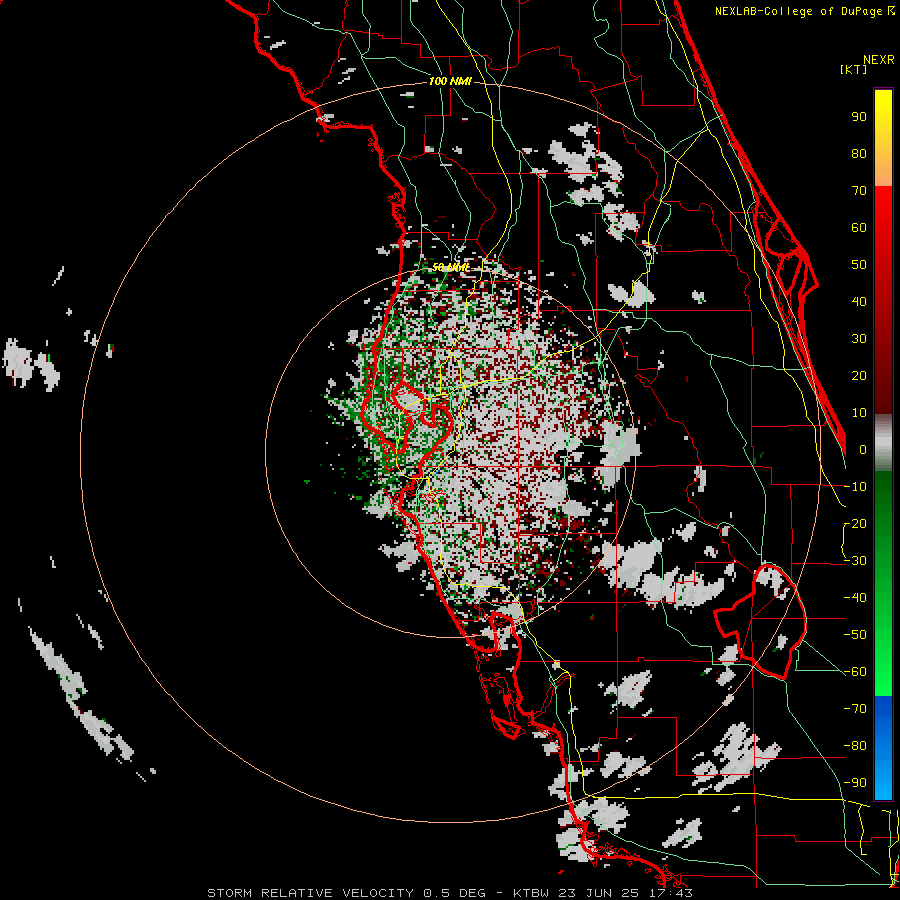This screenshot has width=900, height=900.
Task: Select the 50 value on velocity scale
Action: pyautogui.click(x=859, y=265)
